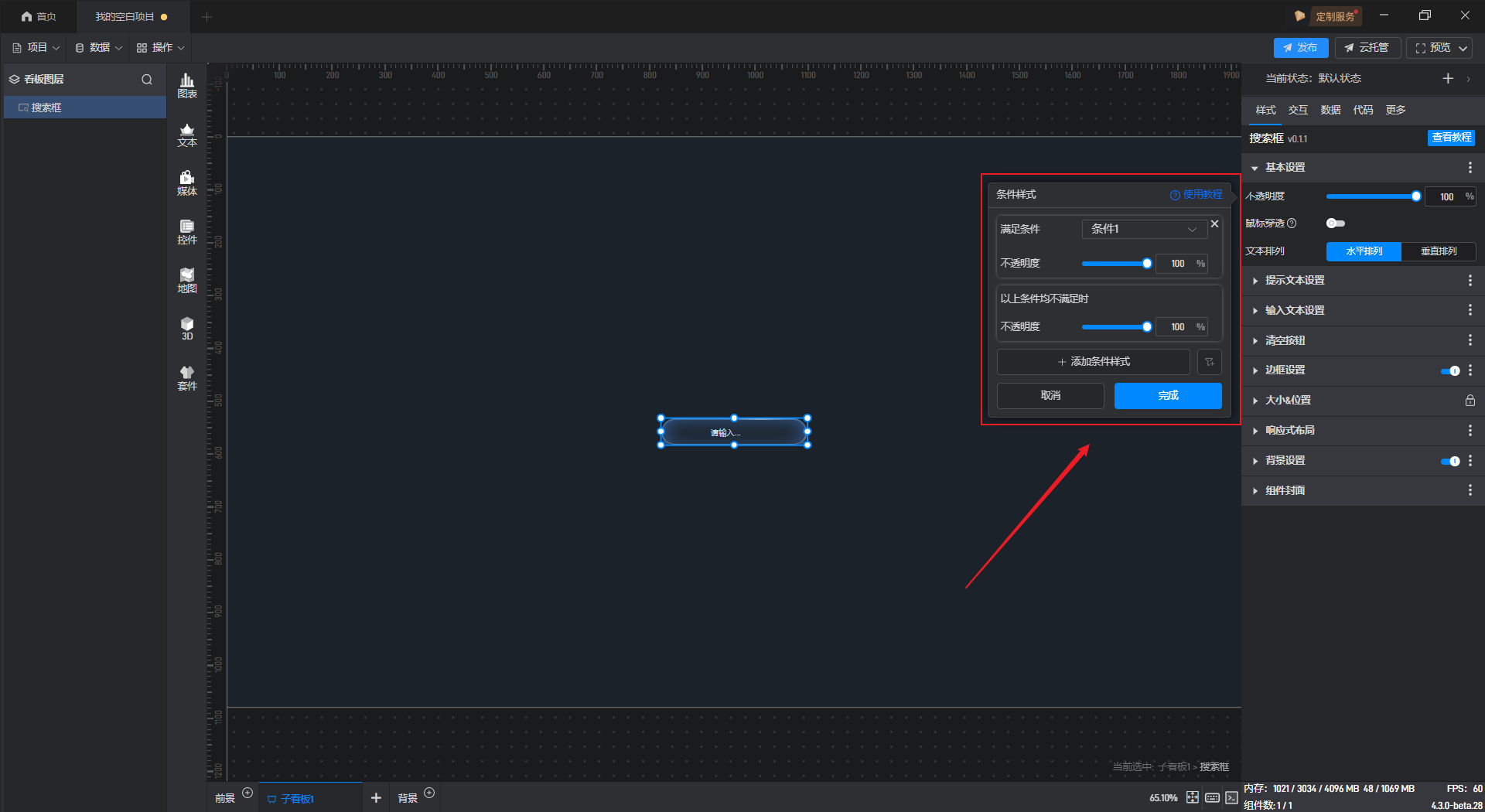Click the search icon in 看板图层 panel
Screen dimensions: 1485x812
(147, 80)
